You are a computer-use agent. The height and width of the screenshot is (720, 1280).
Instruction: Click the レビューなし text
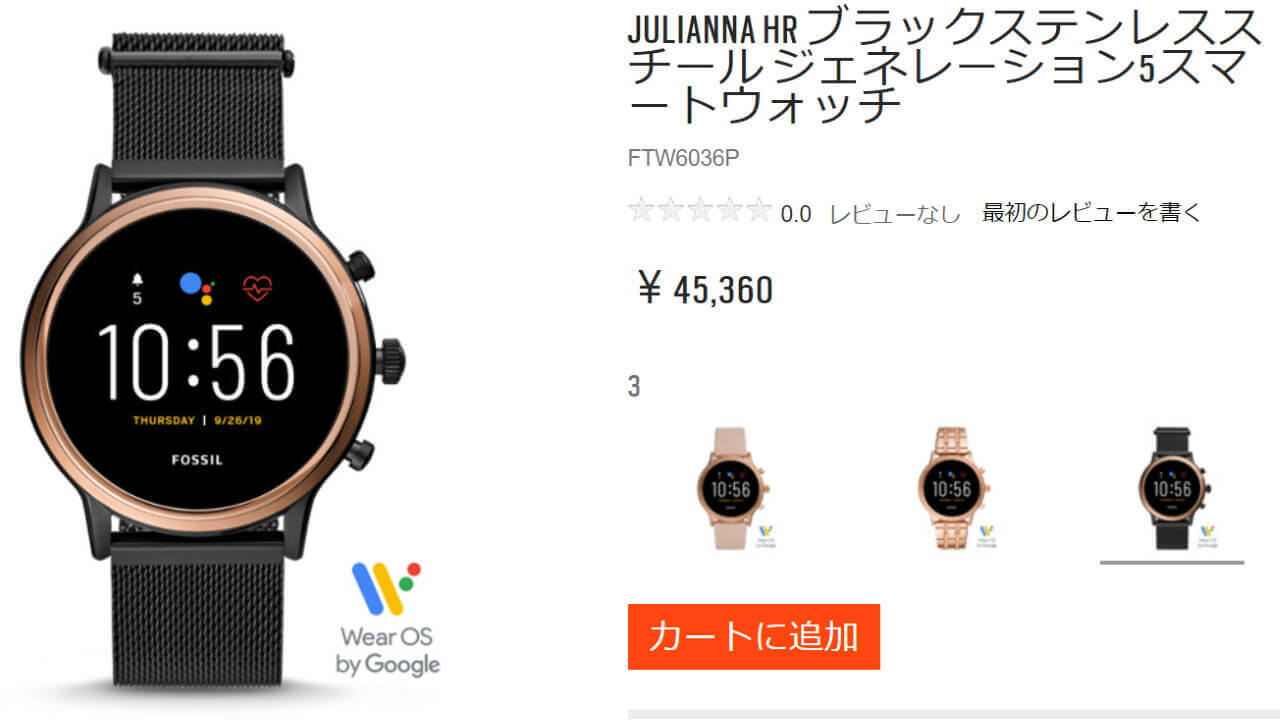point(895,213)
